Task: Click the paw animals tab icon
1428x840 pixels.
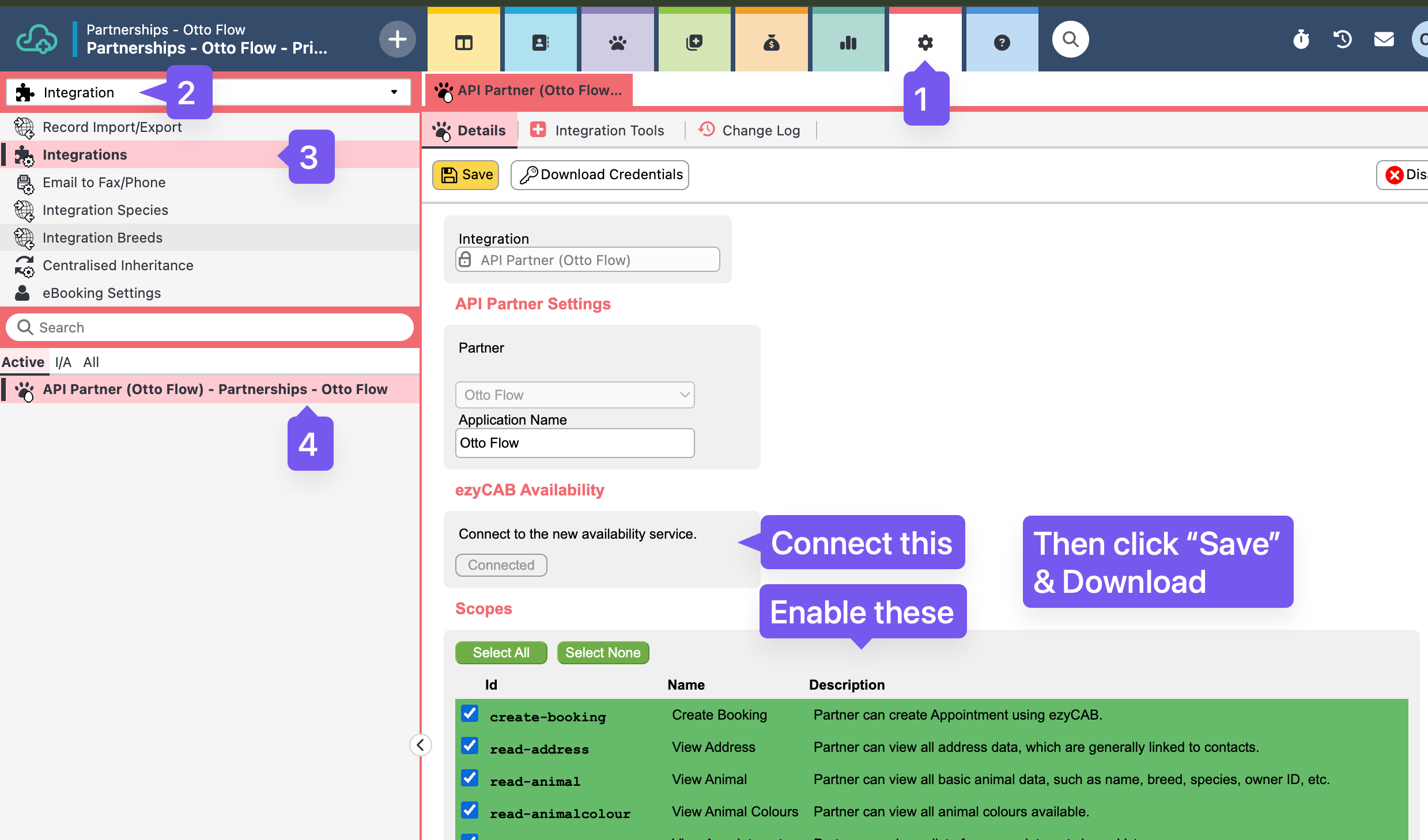Action: click(x=617, y=42)
